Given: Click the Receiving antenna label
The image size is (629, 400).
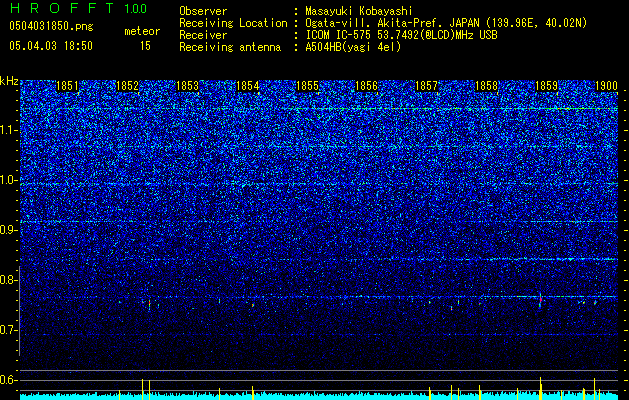Looking at the screenshot, I should coord(230,47).
